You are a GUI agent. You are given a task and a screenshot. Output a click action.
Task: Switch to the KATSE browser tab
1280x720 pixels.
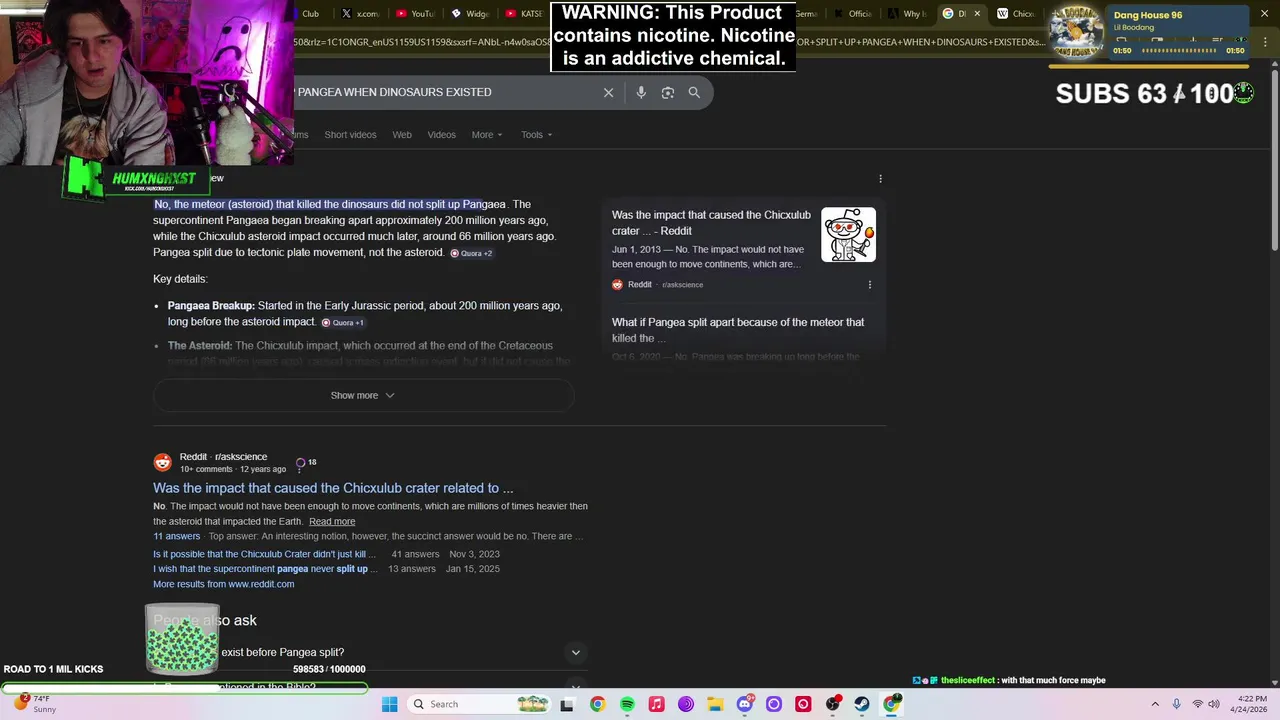click(x=524, y=14)
